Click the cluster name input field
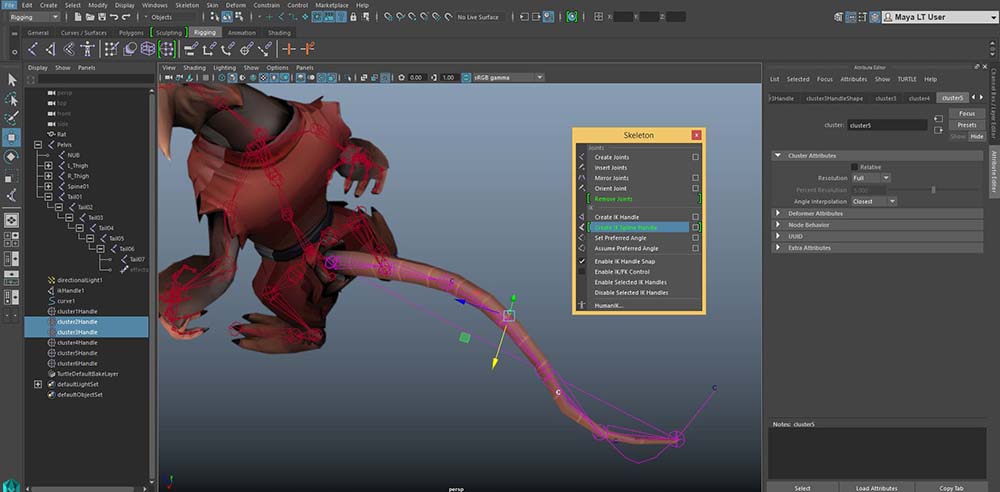 pos(885,126)
